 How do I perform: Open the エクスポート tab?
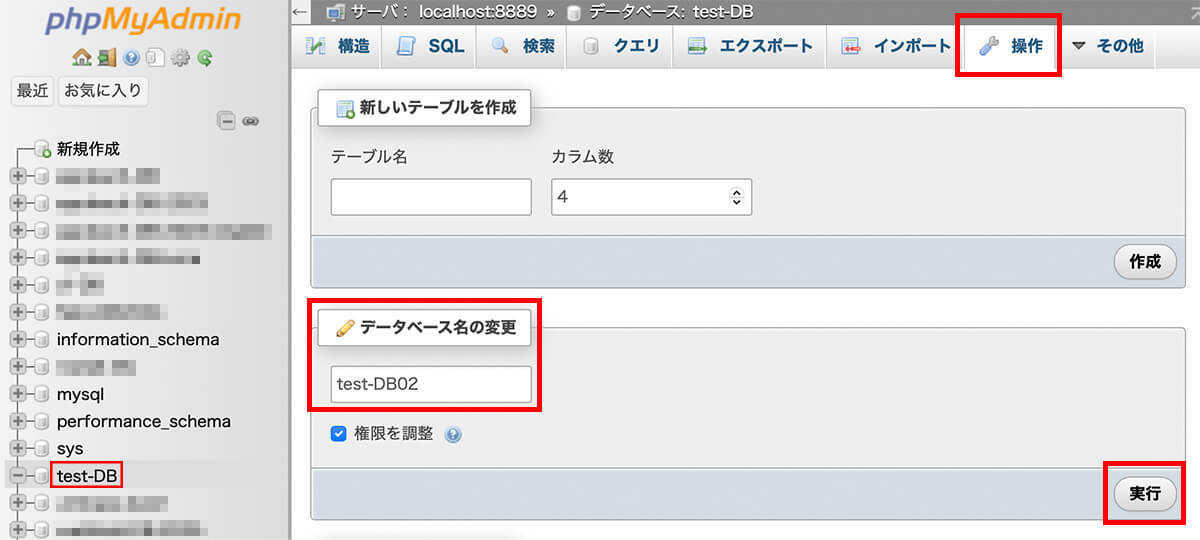751,46
